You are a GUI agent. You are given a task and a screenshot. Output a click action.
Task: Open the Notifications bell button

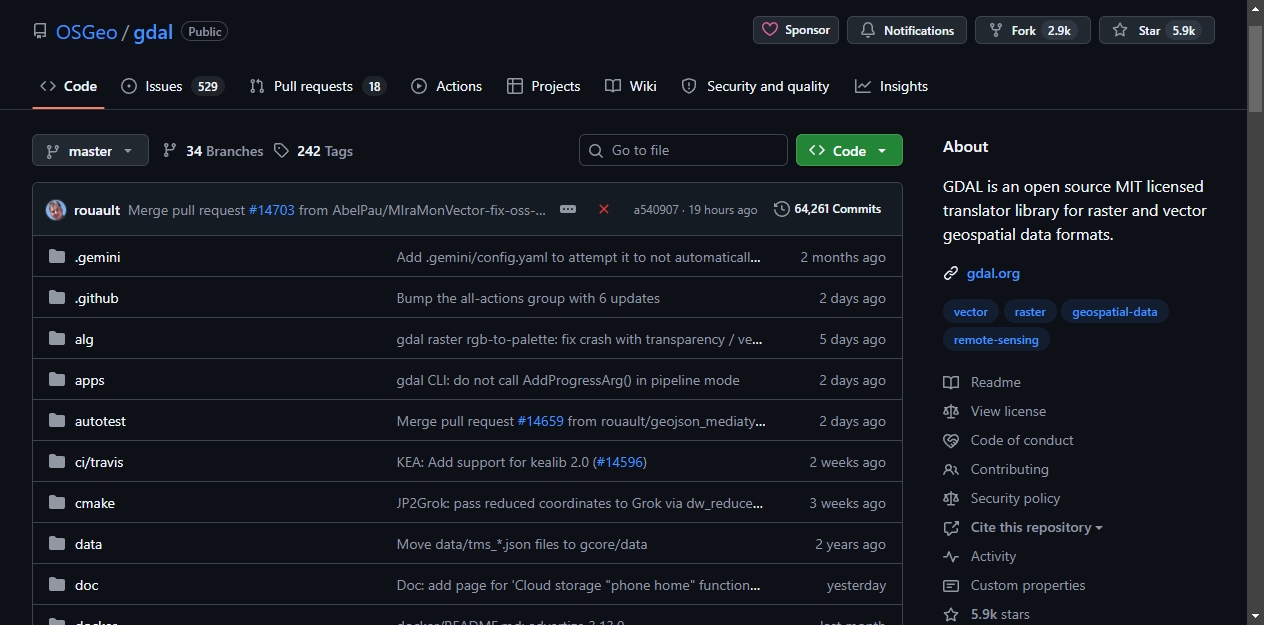907,30
